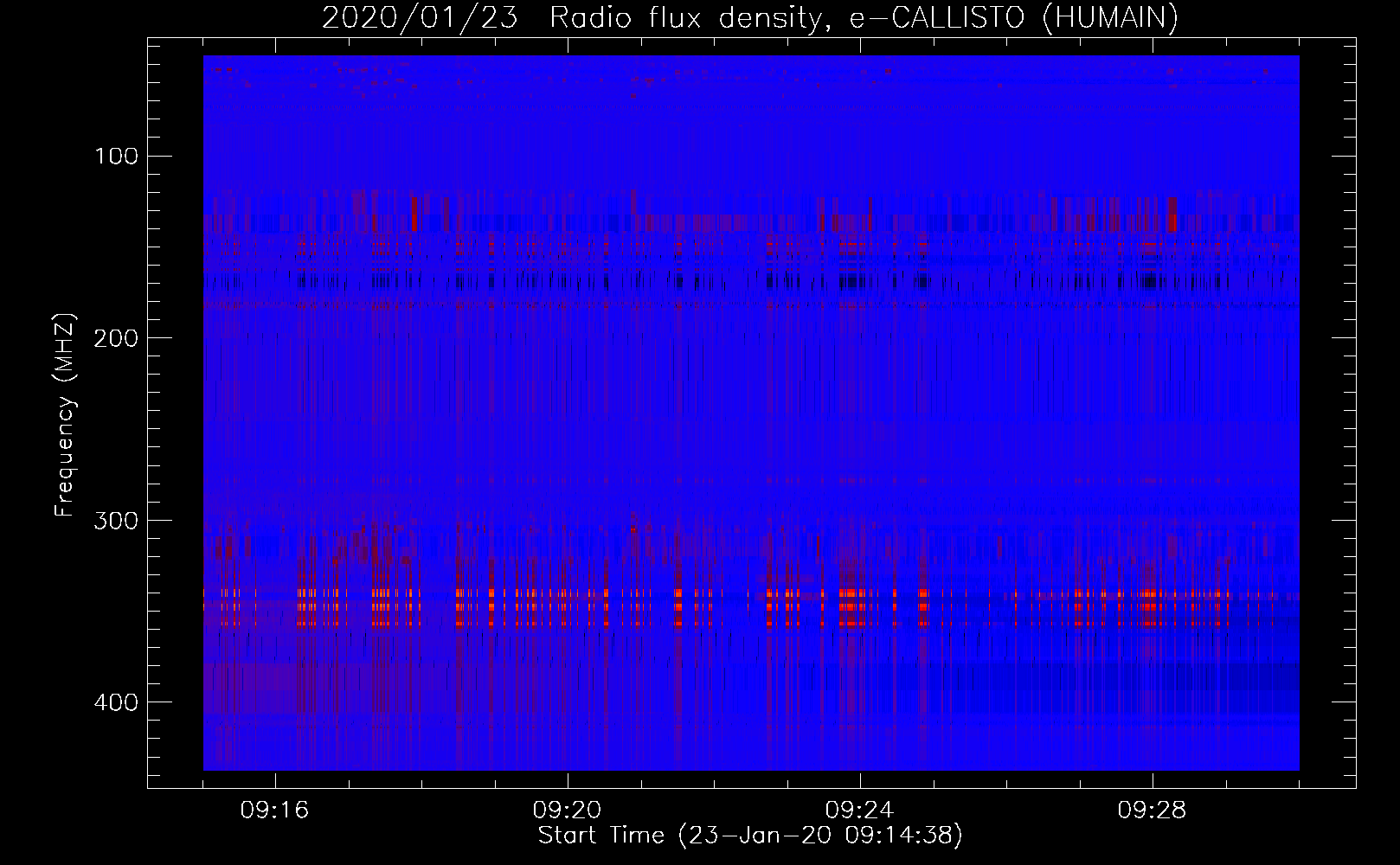Image resolution: width=1400 pixels, height=865 pixels.
Task: Click the 09:24 time tick label
Action: (860, 811)
